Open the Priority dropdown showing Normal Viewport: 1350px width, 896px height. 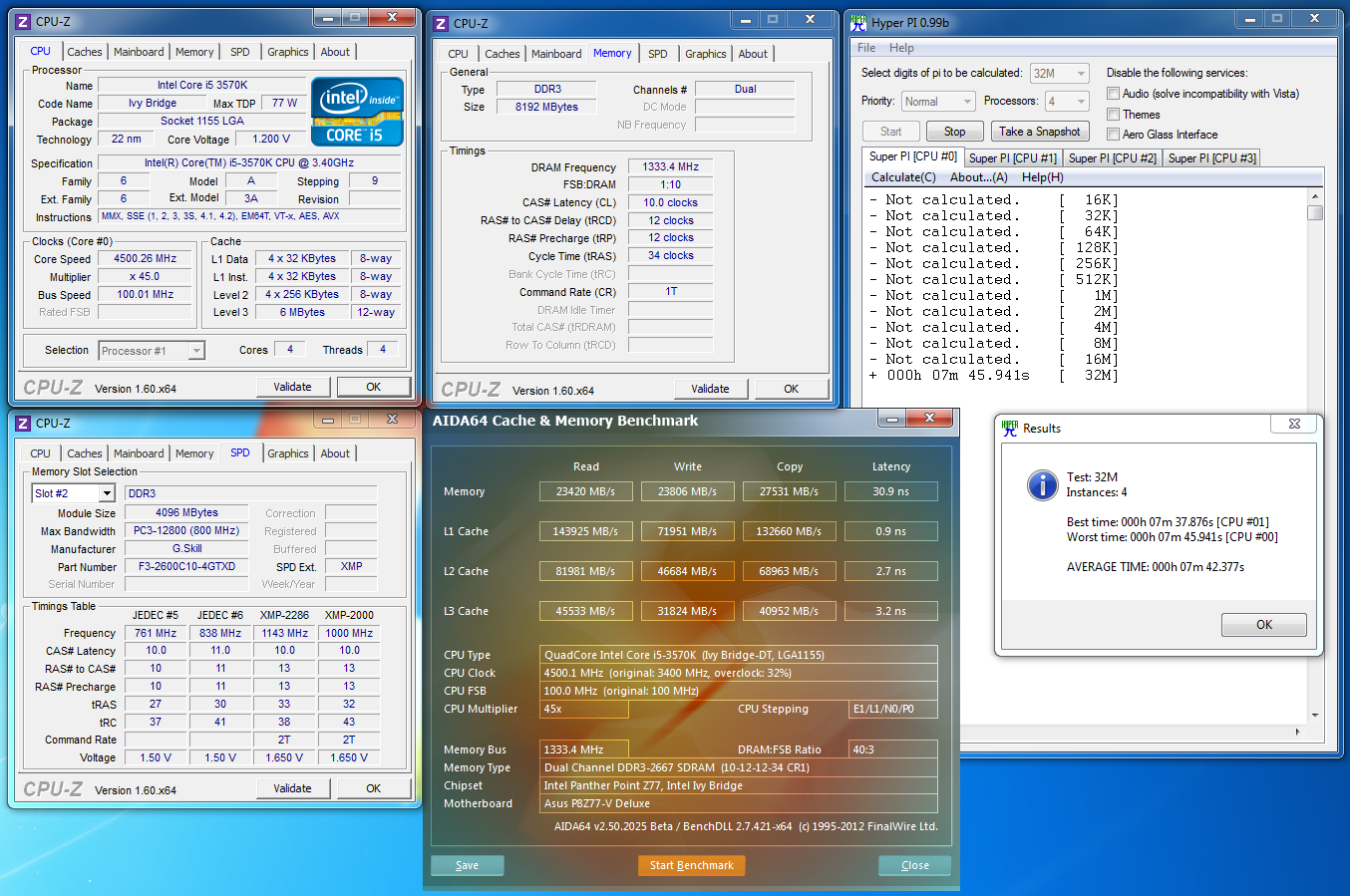click(x=937, y=101)
